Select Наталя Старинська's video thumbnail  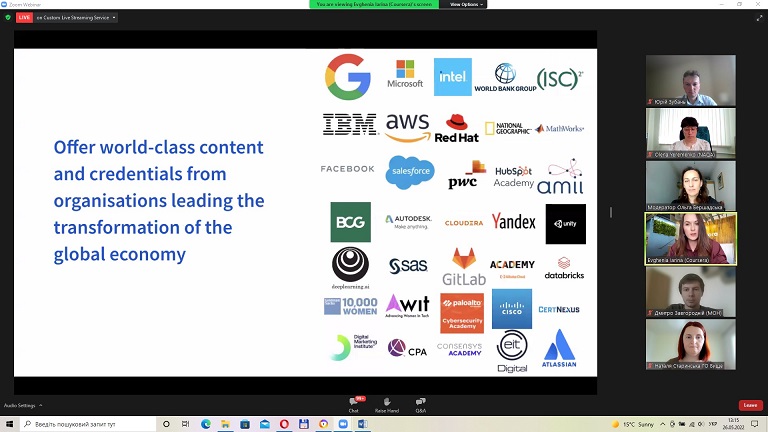tap(691, 344)
